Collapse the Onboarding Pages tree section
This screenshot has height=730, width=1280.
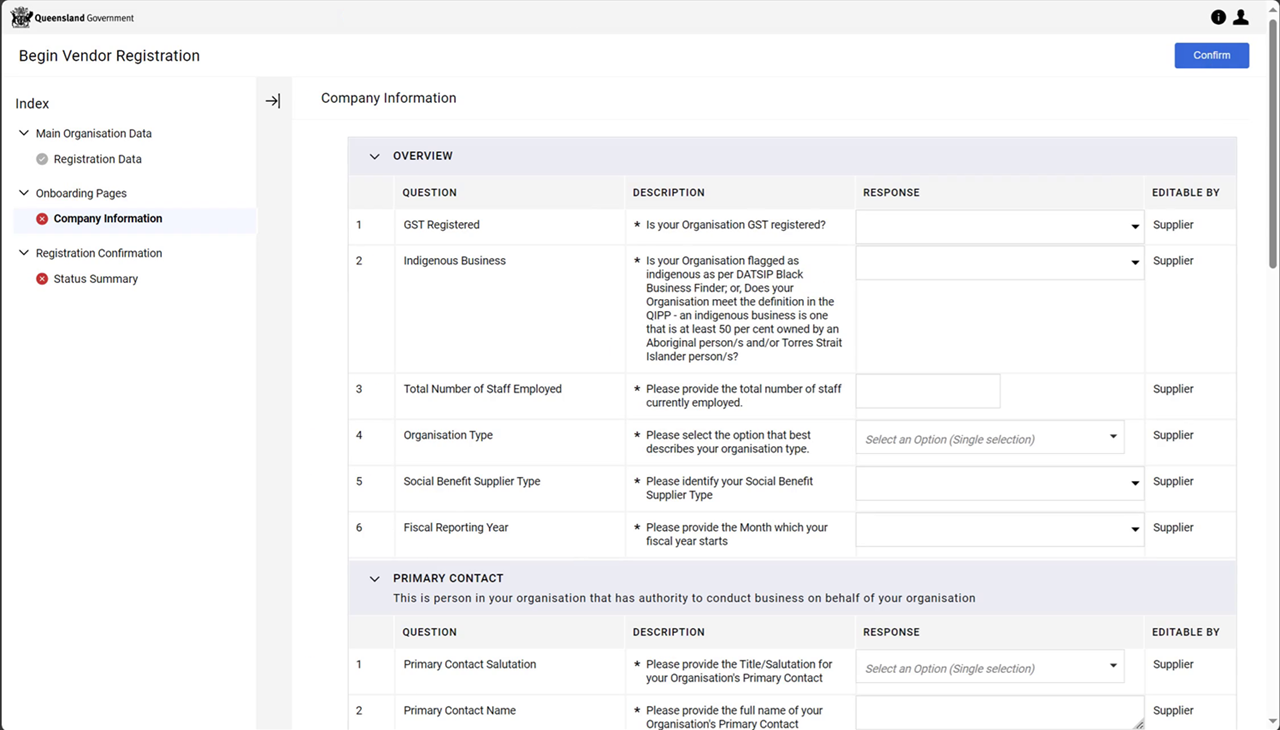click(x=24, y=193)
